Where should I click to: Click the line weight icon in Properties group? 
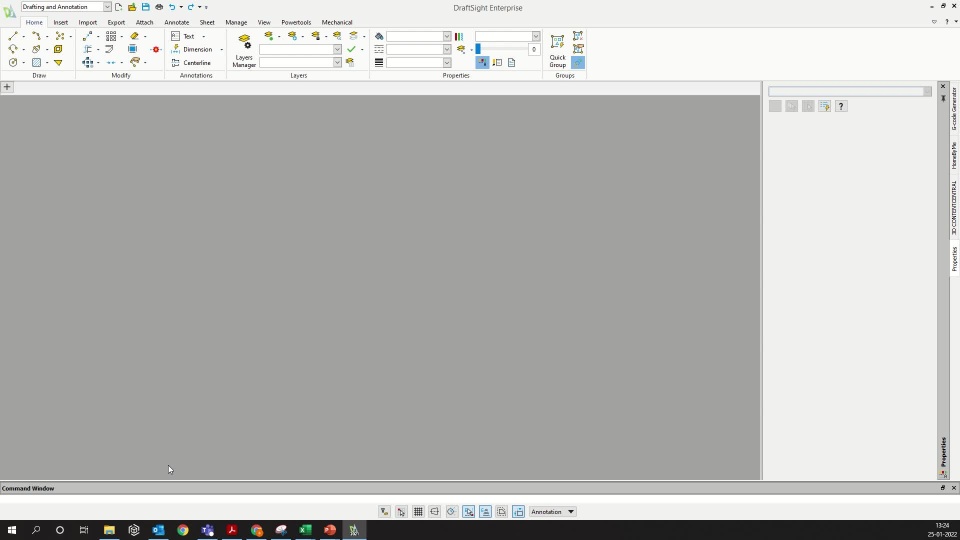coord(379,62)
